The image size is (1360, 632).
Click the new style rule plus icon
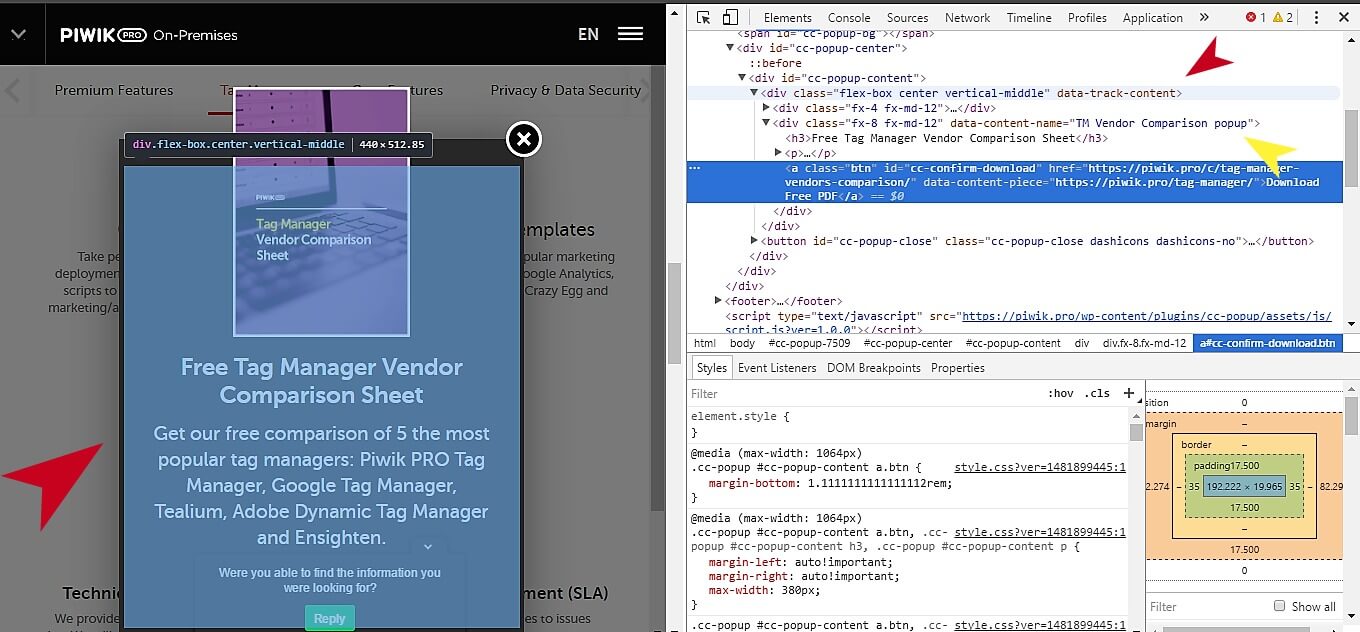(1129, 393)
